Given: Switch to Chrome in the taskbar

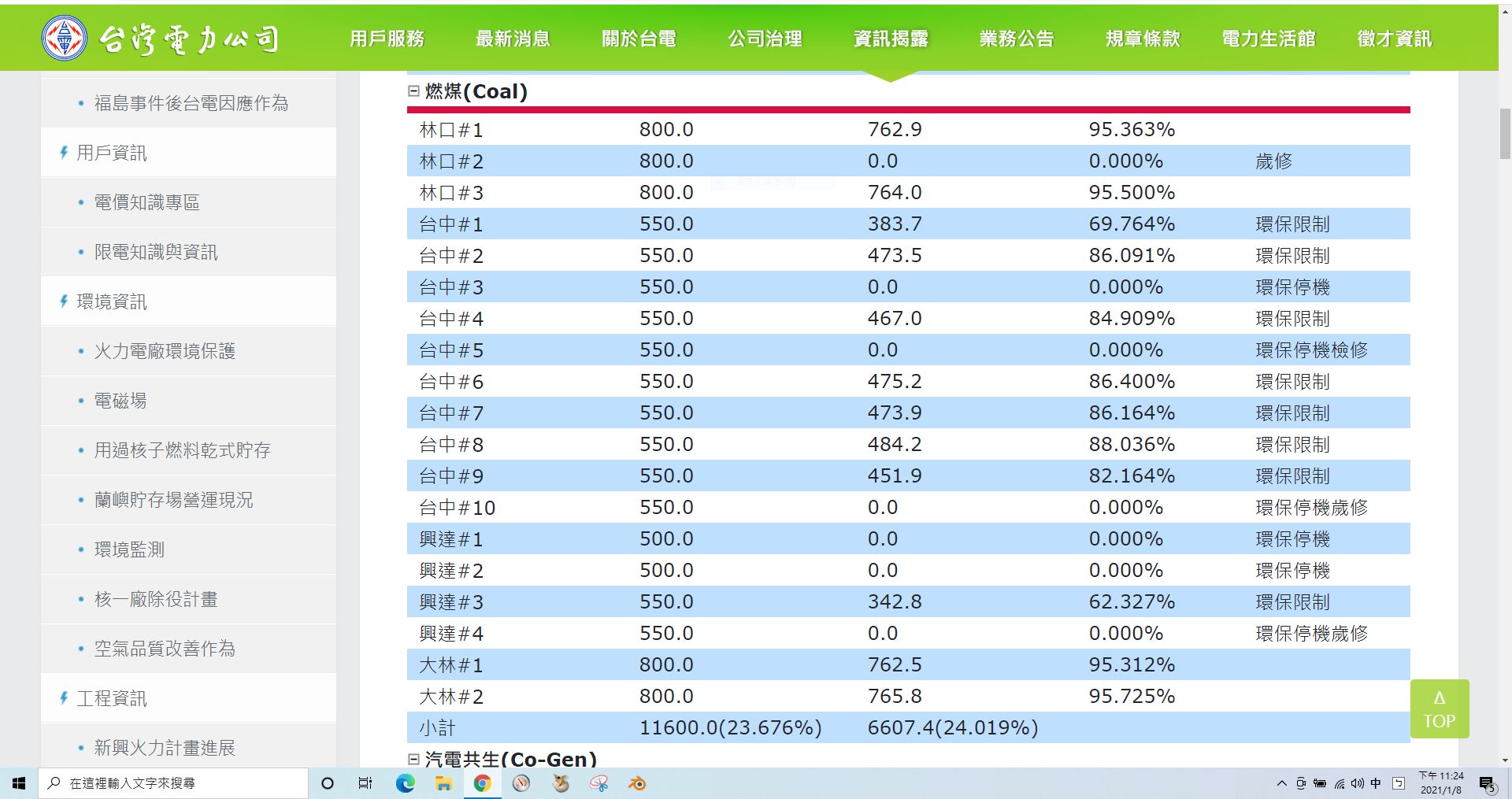Looking at the screenshot, I should (482, 783).
